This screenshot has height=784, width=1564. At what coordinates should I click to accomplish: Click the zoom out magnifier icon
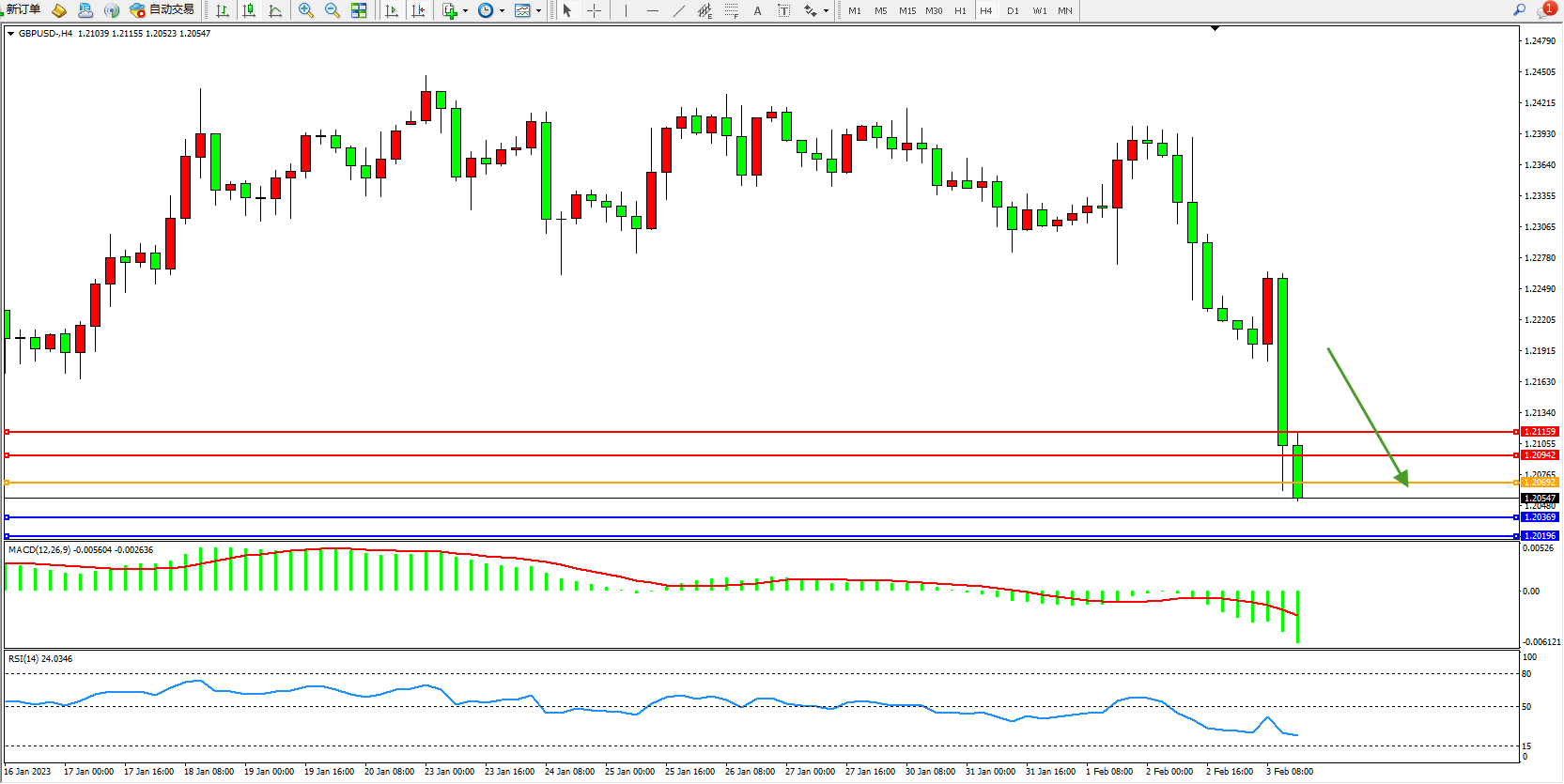point(332,10)
